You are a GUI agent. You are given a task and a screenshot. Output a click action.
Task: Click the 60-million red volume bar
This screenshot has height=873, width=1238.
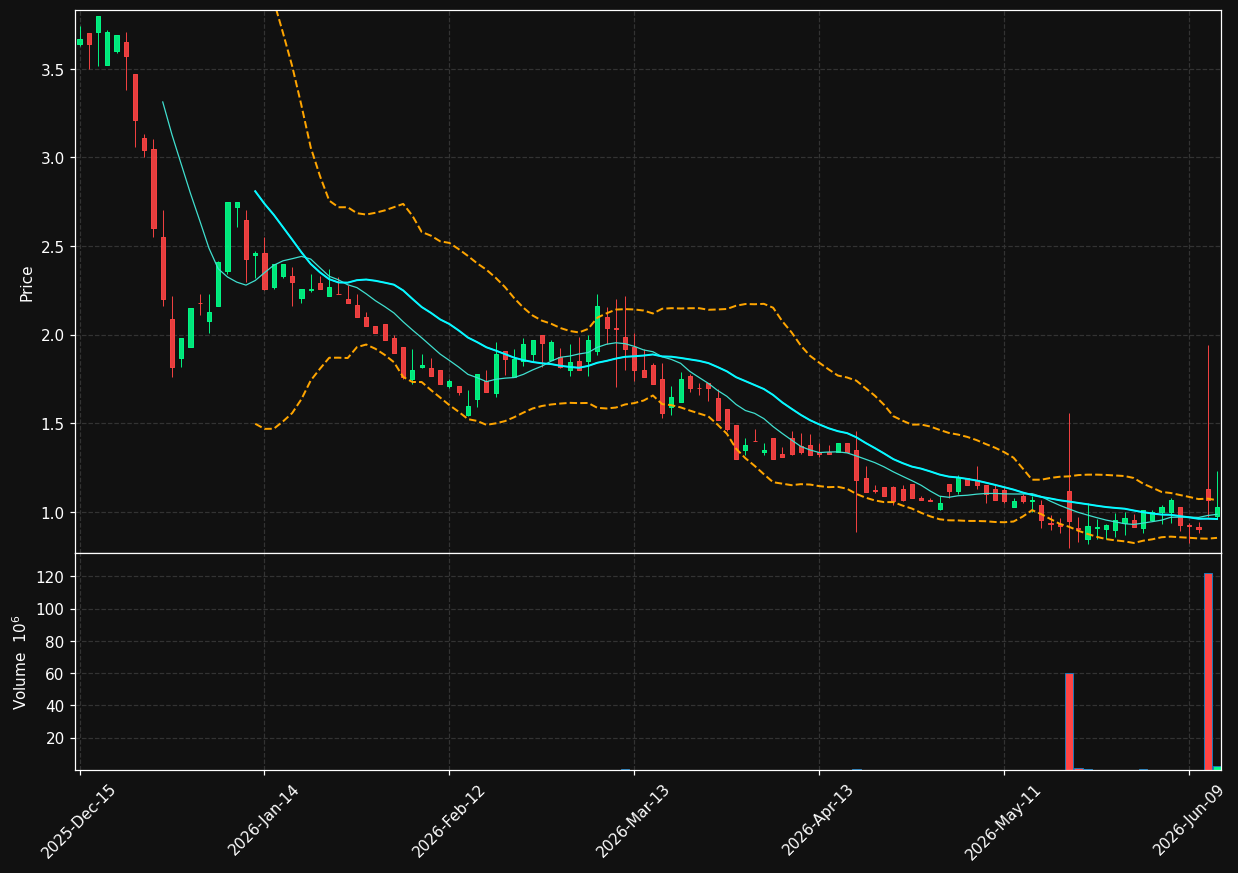[x=1069, y=721]
